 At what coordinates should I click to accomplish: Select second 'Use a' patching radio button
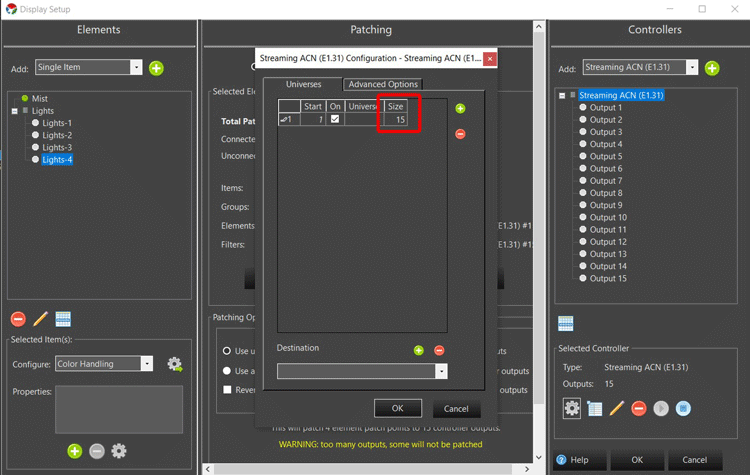pyautogui.click(x=227, y=371)
